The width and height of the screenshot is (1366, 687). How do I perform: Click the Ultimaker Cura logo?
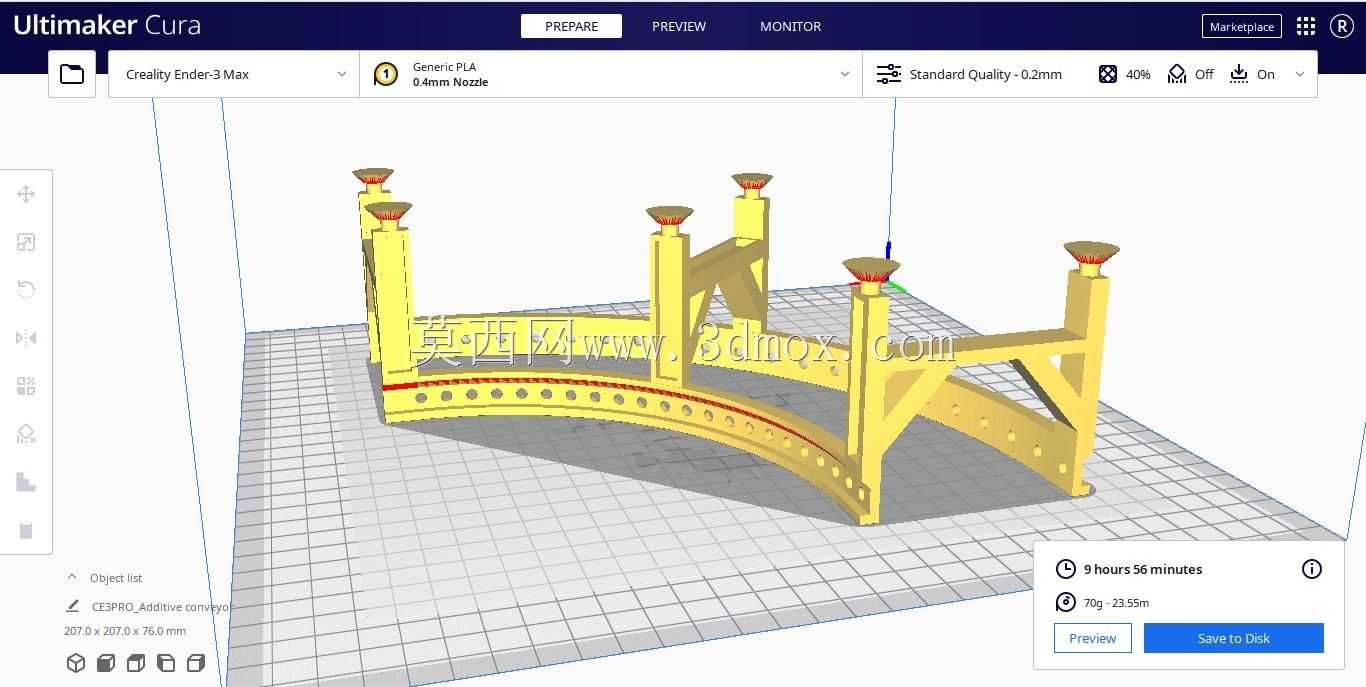coord(107,25)
